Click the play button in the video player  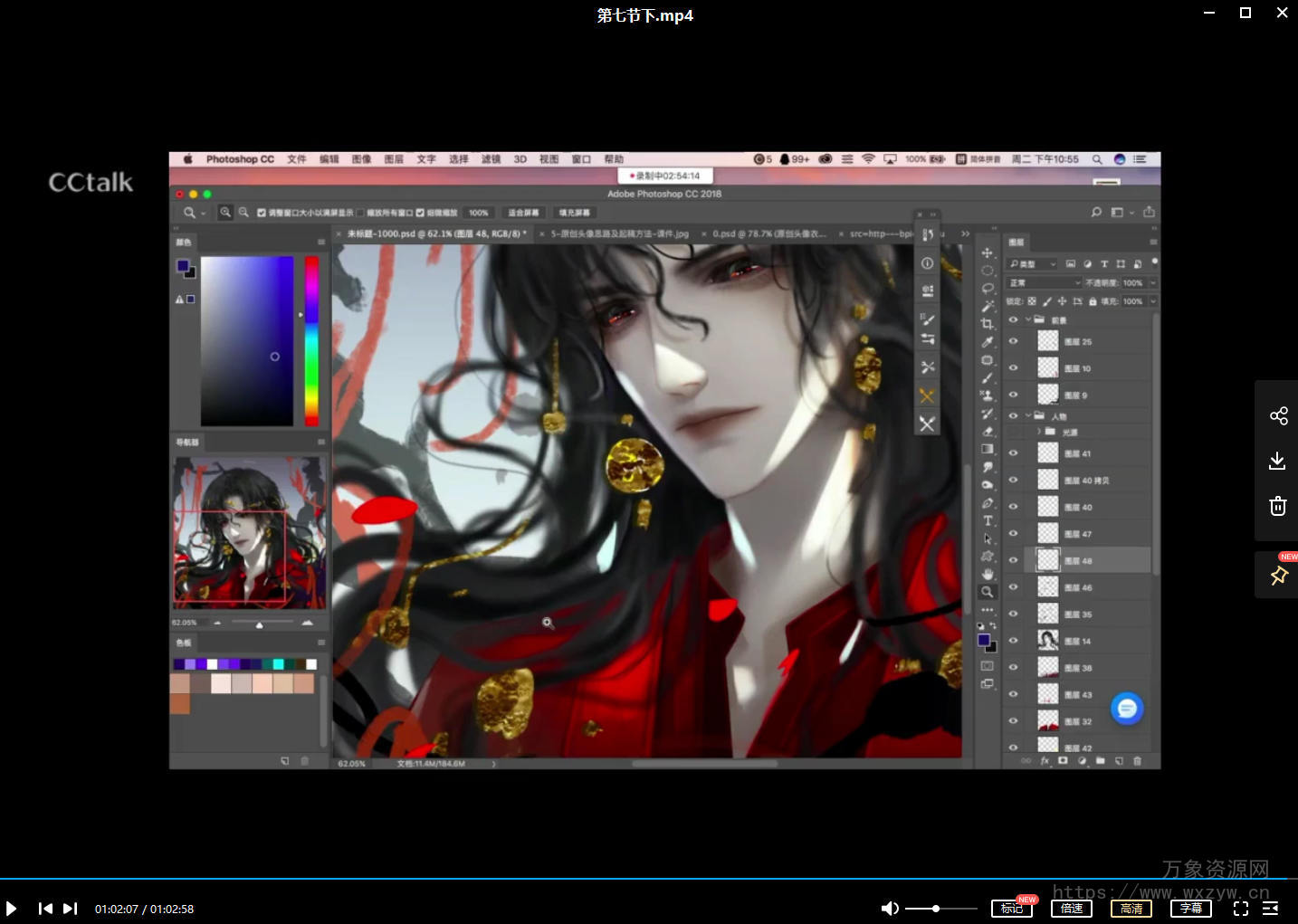click(11, 909)
